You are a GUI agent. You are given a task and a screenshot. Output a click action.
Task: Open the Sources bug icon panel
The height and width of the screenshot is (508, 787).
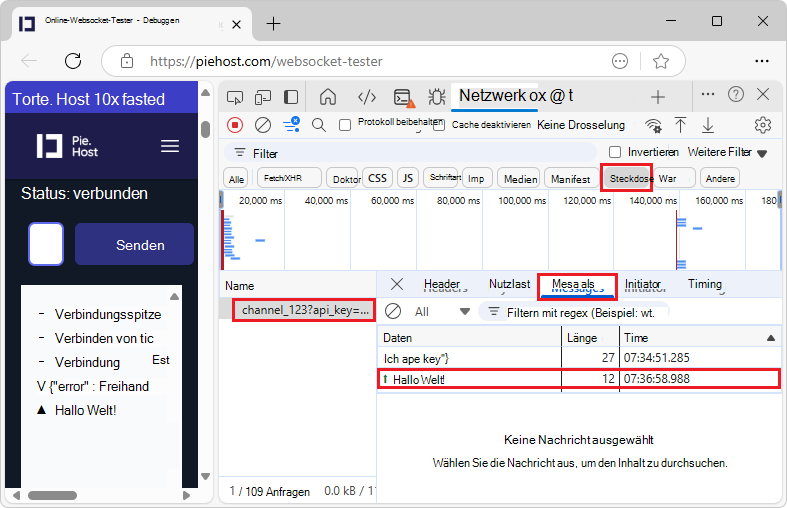[x=436, y=97]
